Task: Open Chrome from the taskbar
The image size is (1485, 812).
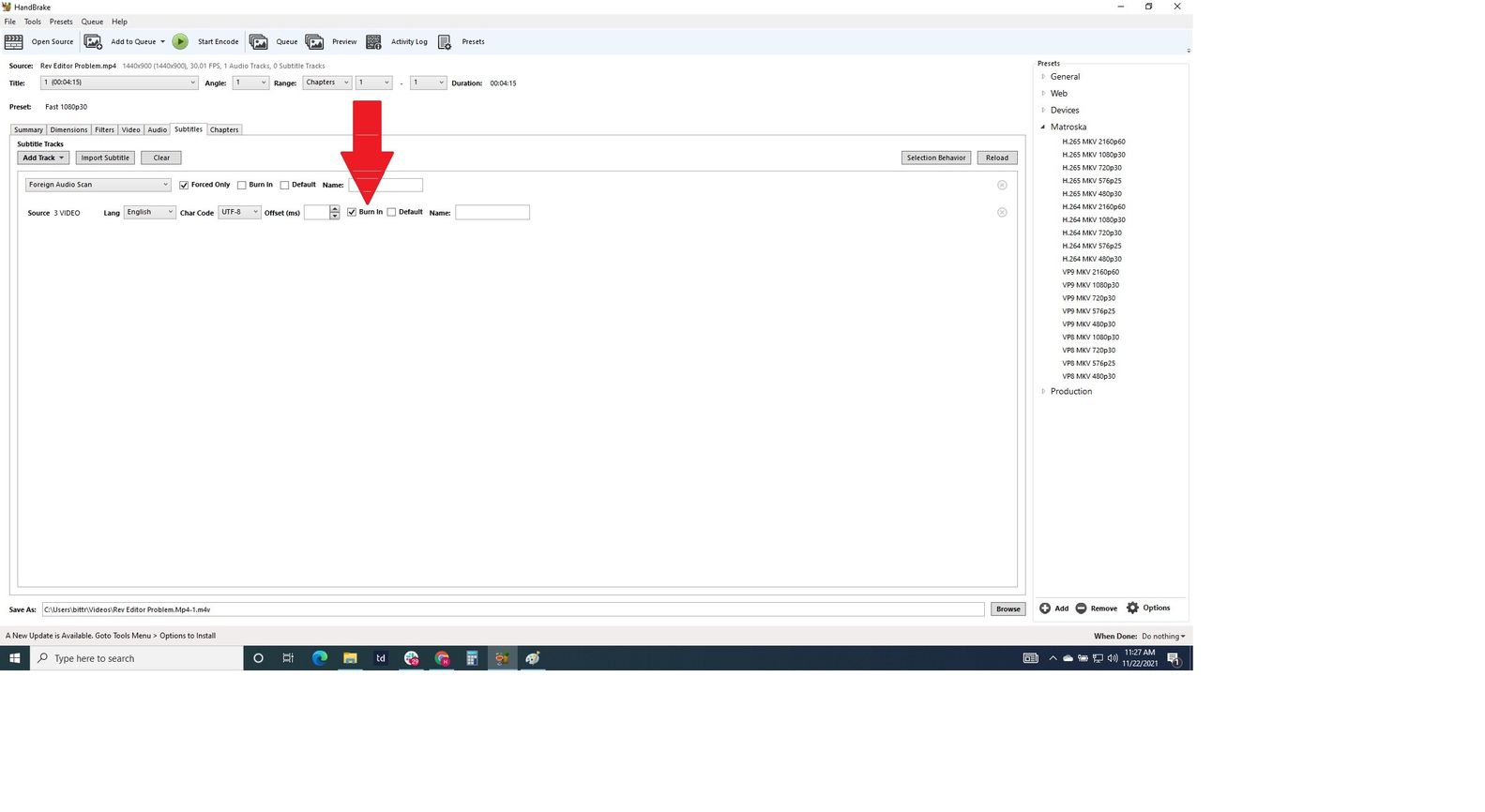Action: (442, 658)
